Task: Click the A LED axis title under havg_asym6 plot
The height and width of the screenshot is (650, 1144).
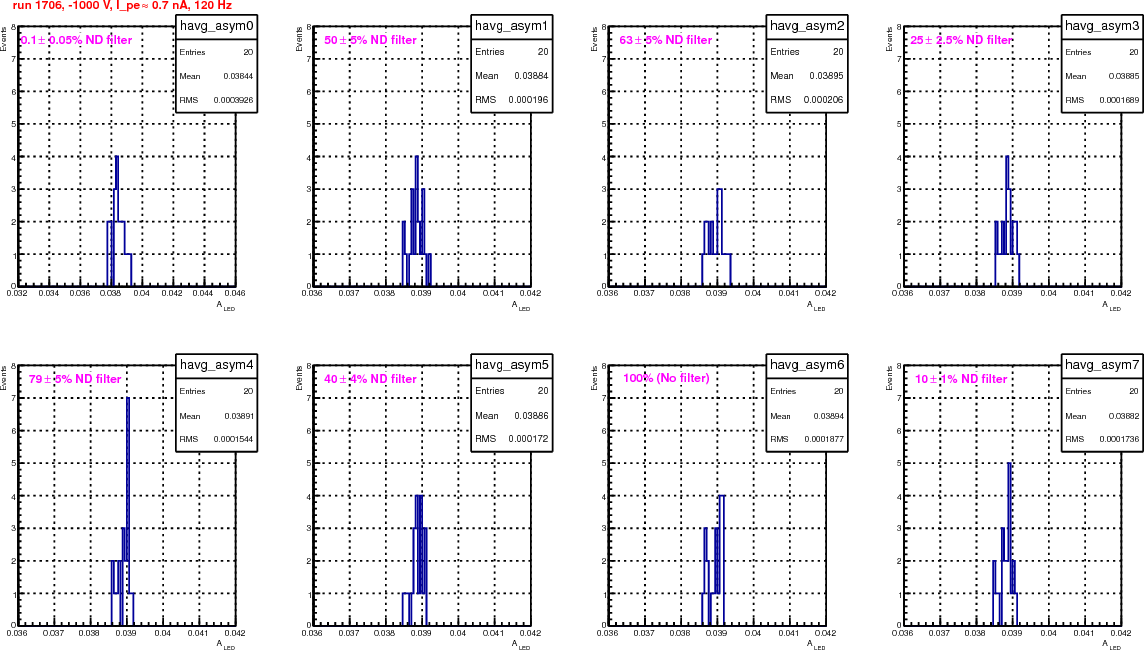Action: [816, 644]
